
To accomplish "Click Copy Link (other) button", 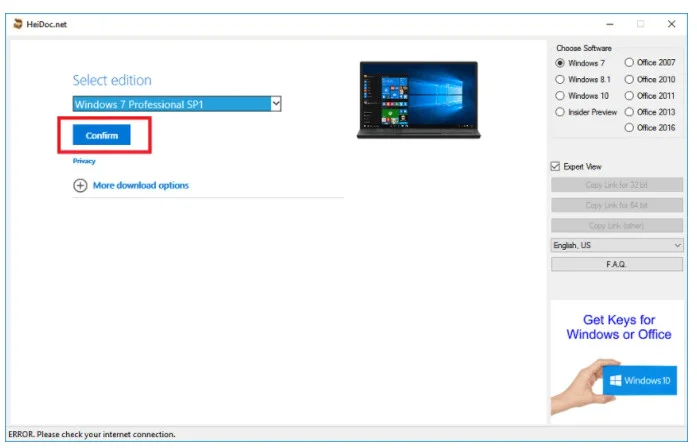I will click(617, 226).
